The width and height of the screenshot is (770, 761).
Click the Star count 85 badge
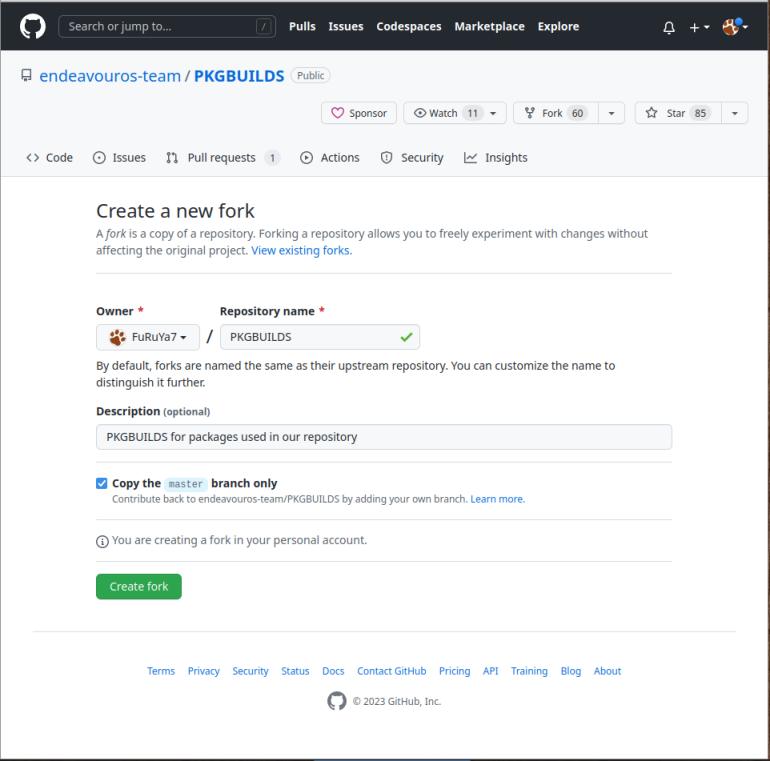[700, 113]
